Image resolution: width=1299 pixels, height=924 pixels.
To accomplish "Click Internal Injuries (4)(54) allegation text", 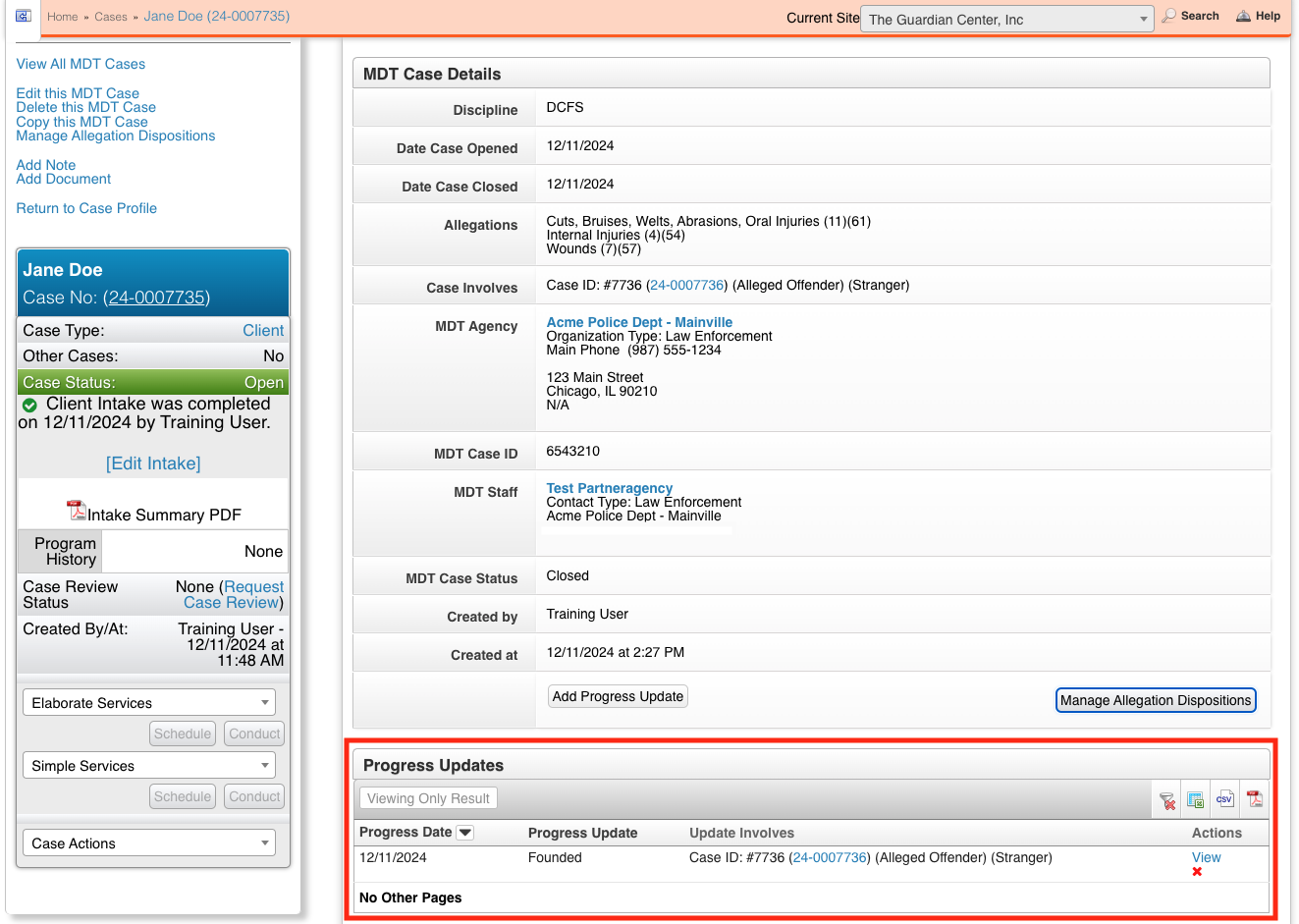I will pyautogui.click(x=616, y=236).
